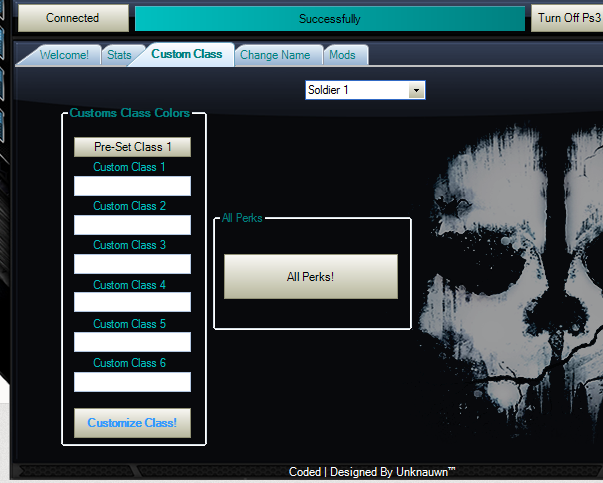The height and width of the screenshot is (483, 603).
Task: Click the All Perks group title
Action: tap(242, 218)
